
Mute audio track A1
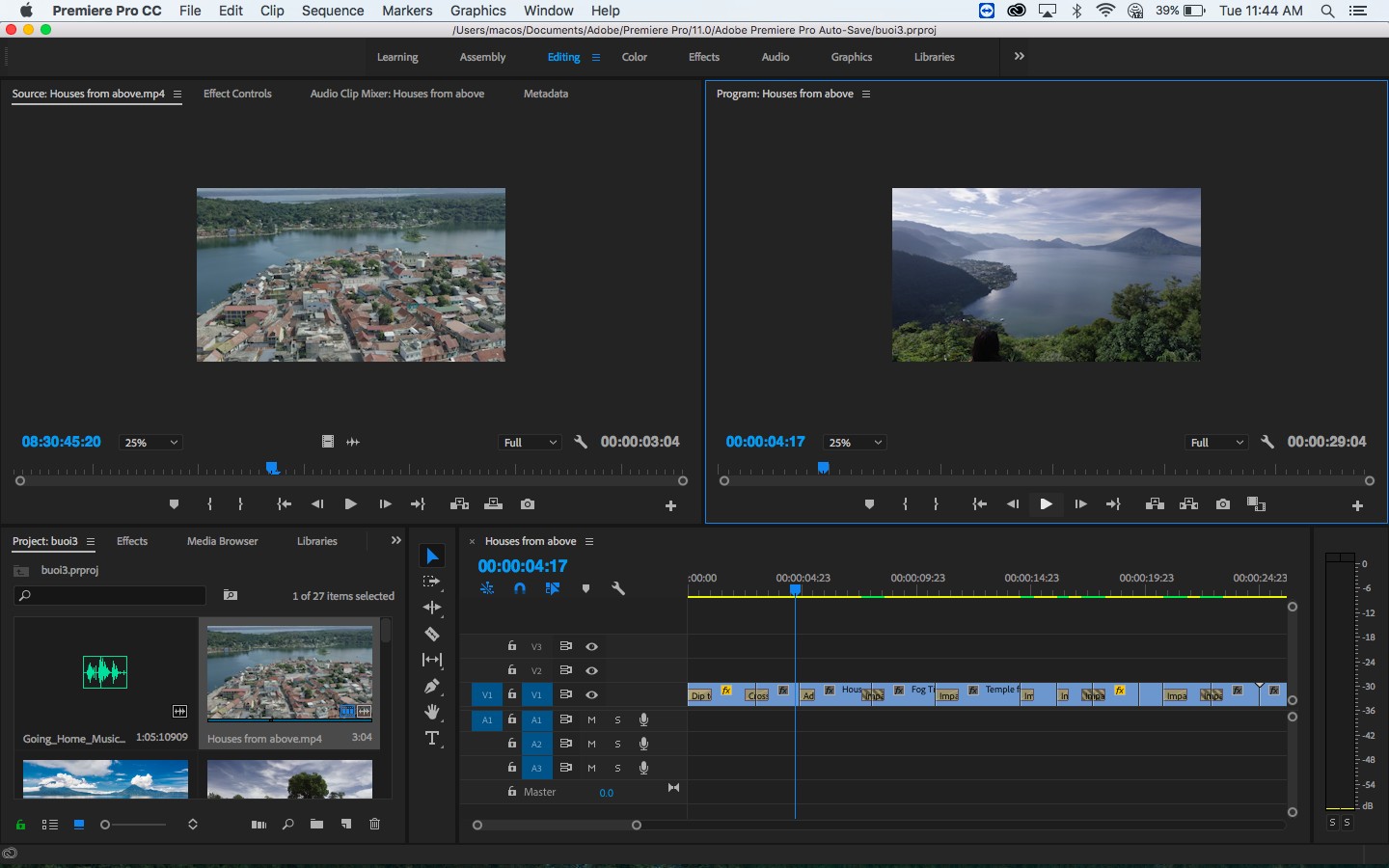tap(591, 719)
